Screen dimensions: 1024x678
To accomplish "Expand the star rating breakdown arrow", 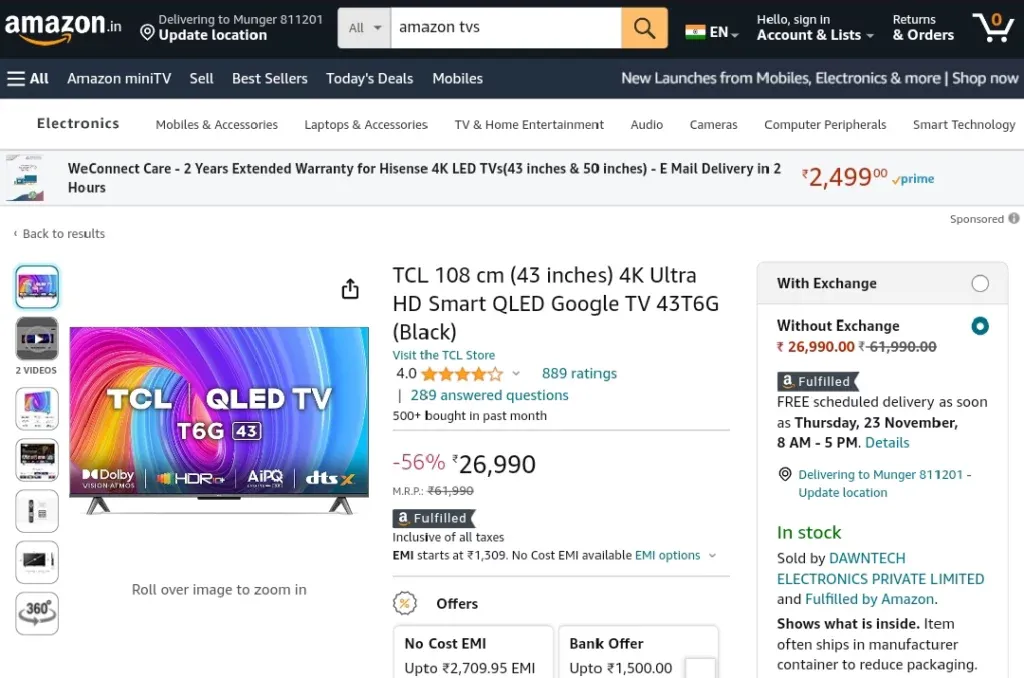I will click(x=516, y=374).
